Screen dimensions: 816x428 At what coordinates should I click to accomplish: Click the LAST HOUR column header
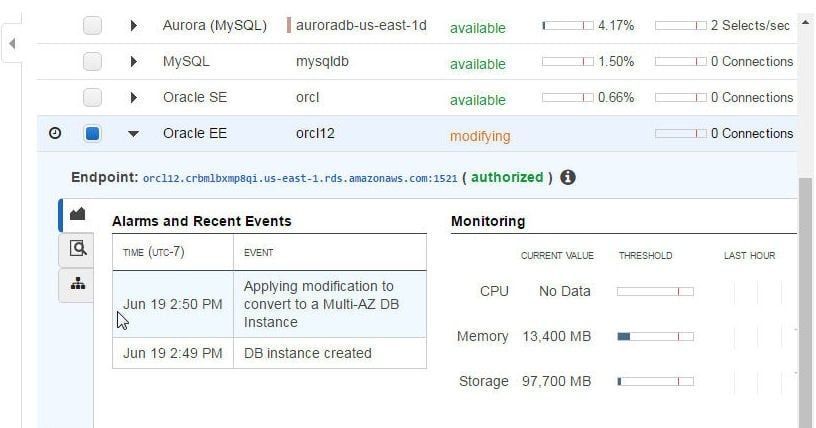pyautogui.click(x=749, y=256)
